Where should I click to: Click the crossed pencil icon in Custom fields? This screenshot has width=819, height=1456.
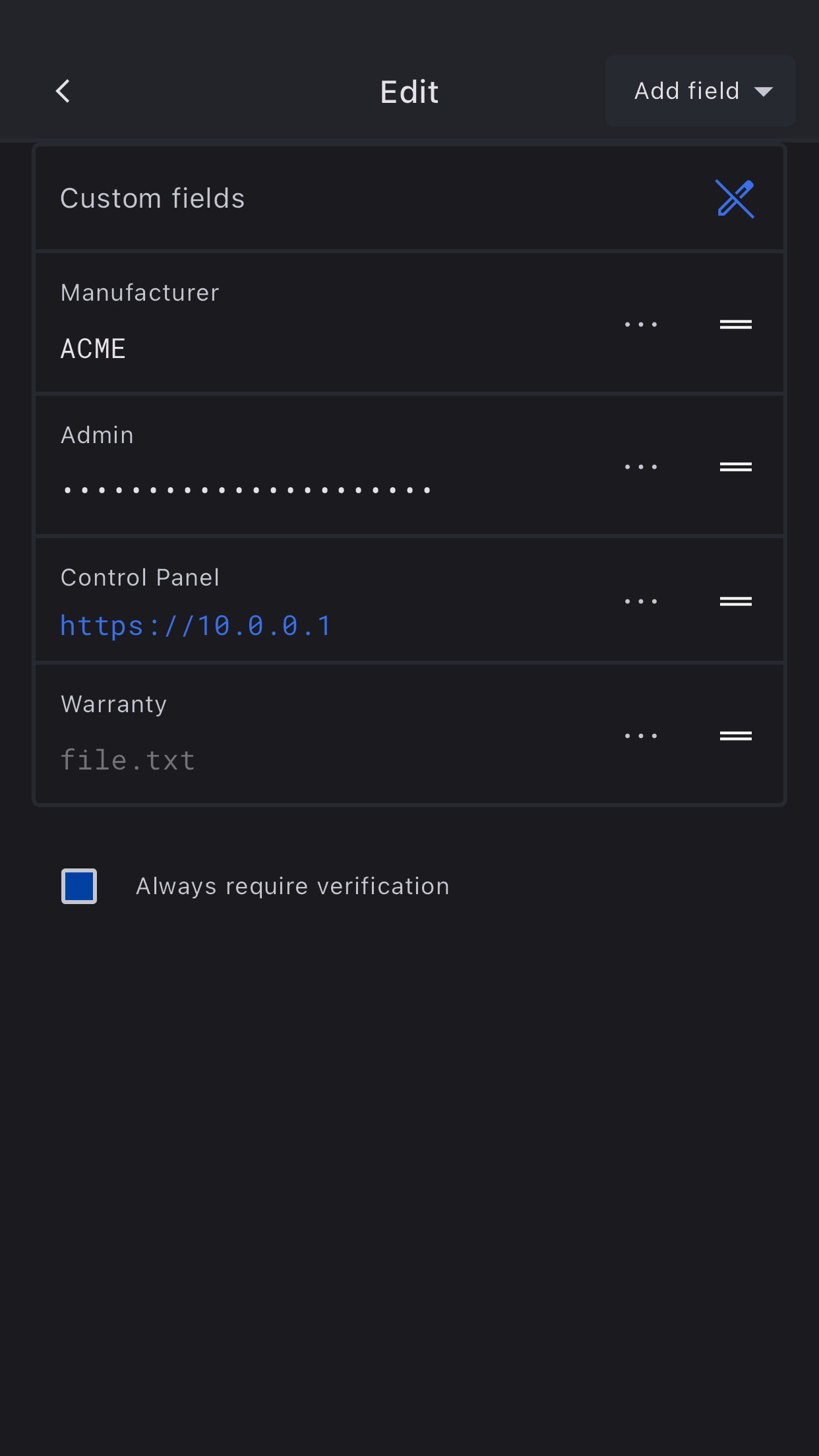click(735, 198)
